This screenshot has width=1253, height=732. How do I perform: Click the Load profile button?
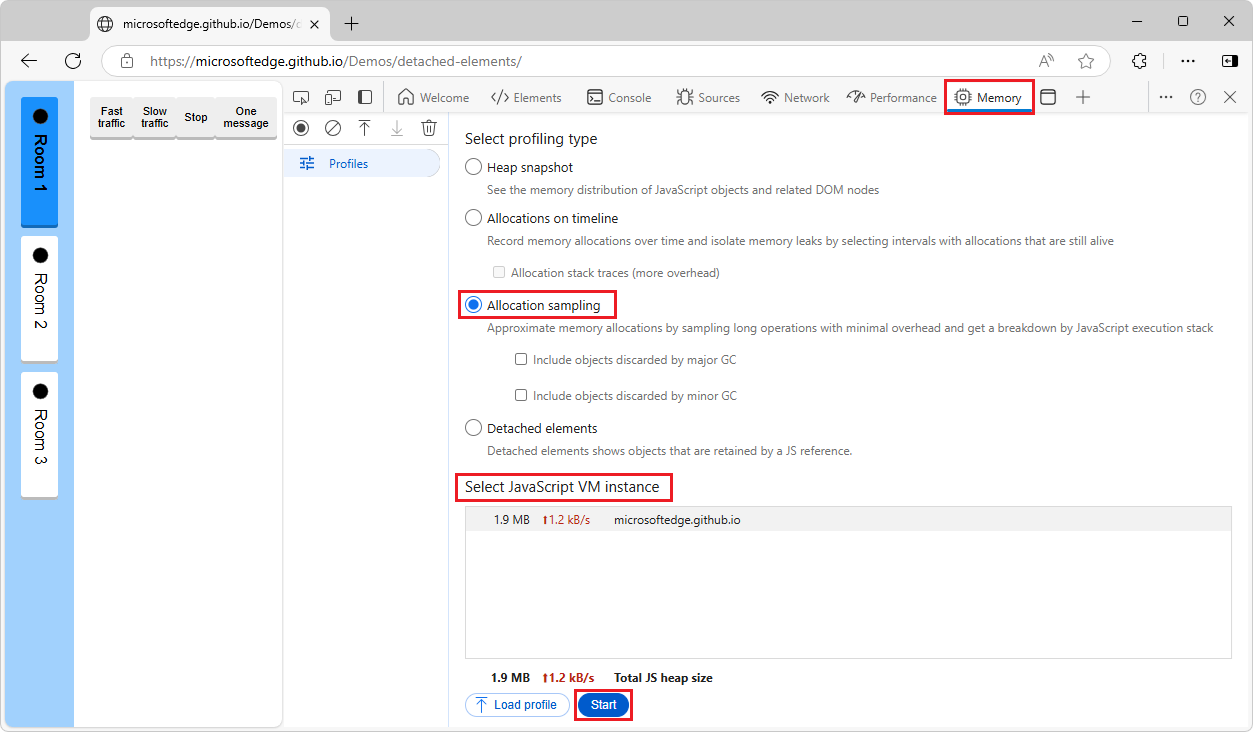[x=517, y=704]
